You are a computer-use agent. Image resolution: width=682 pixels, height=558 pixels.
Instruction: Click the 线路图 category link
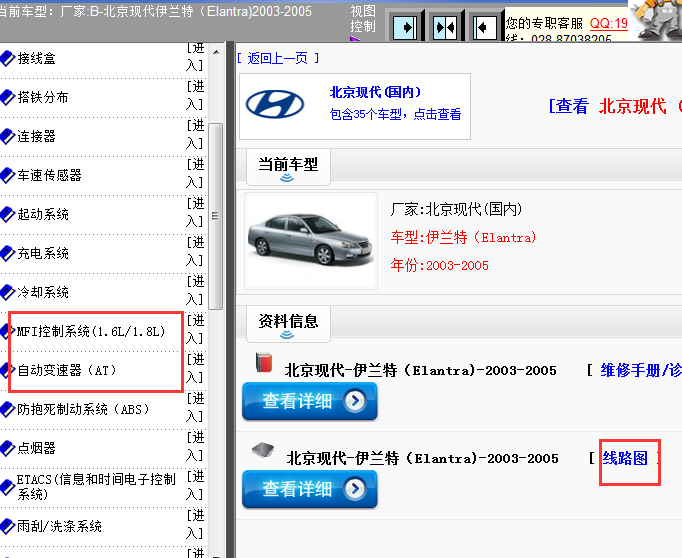pyautogui.click(x=625, y=458)
